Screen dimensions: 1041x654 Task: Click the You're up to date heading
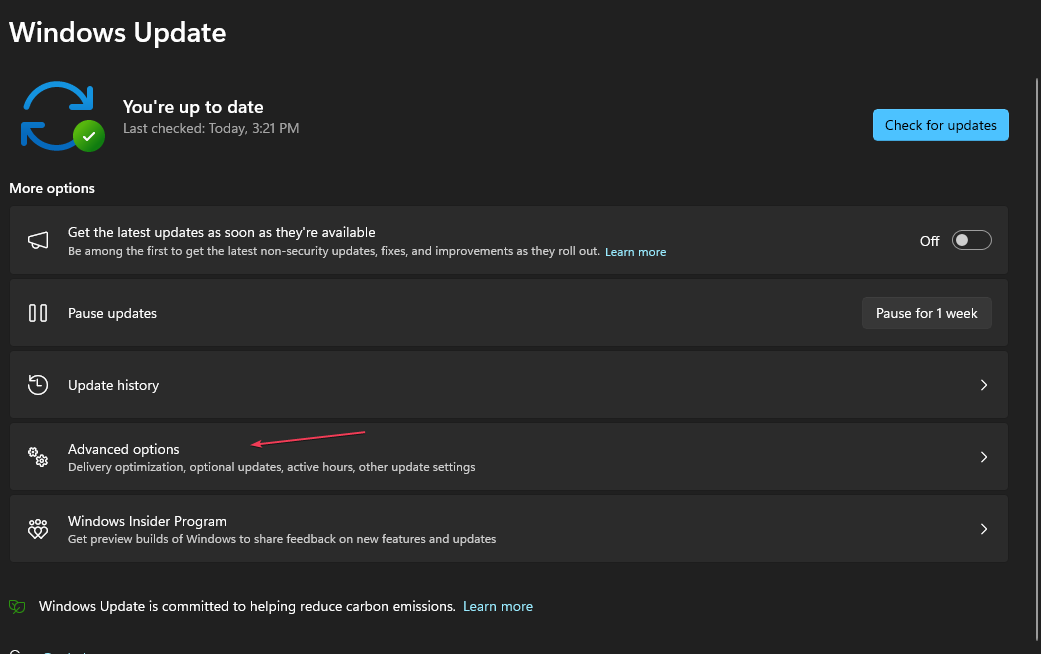pos(193,107)
